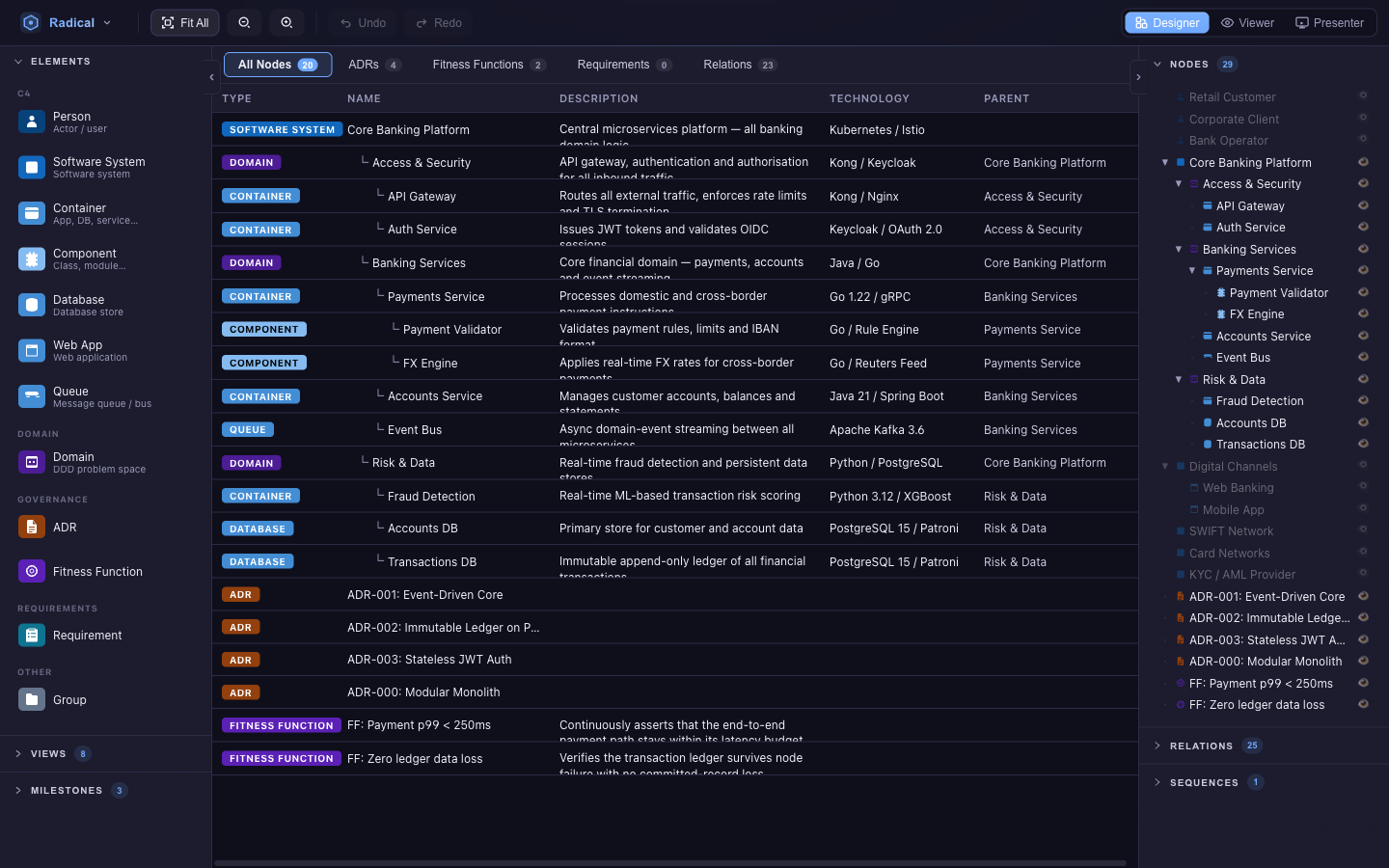Select the Person element icon
The image size is (1389, 868).
coord(32,122)
